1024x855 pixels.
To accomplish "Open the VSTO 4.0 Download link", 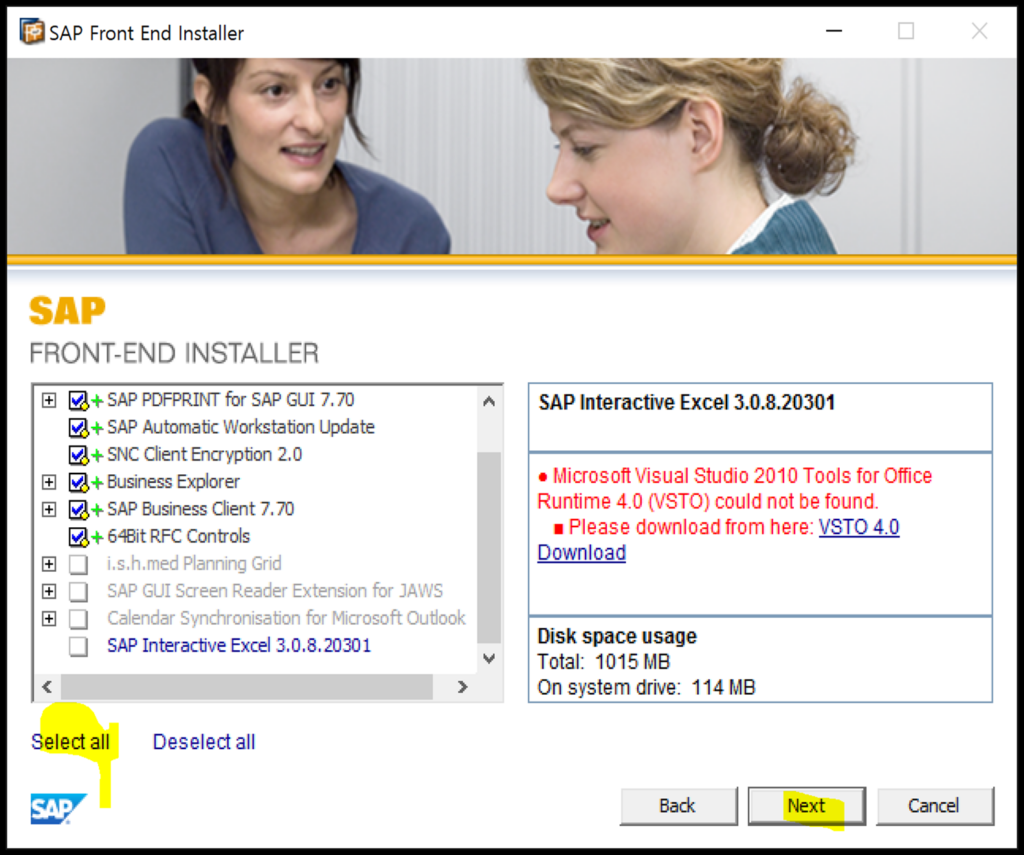I will click(x=859, y=527).
